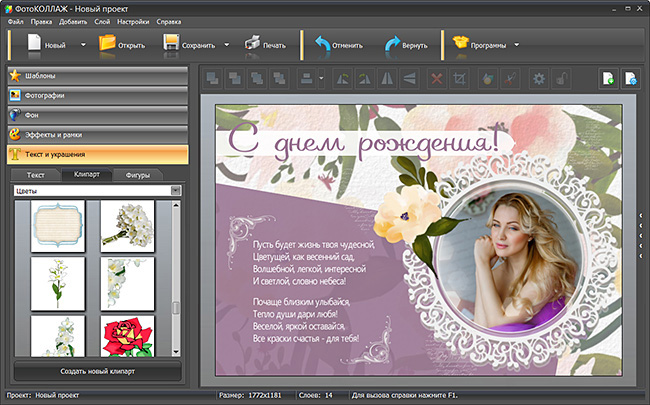
Task: Select the white bouquet clipart thumbnail
Action: point(127,226)
